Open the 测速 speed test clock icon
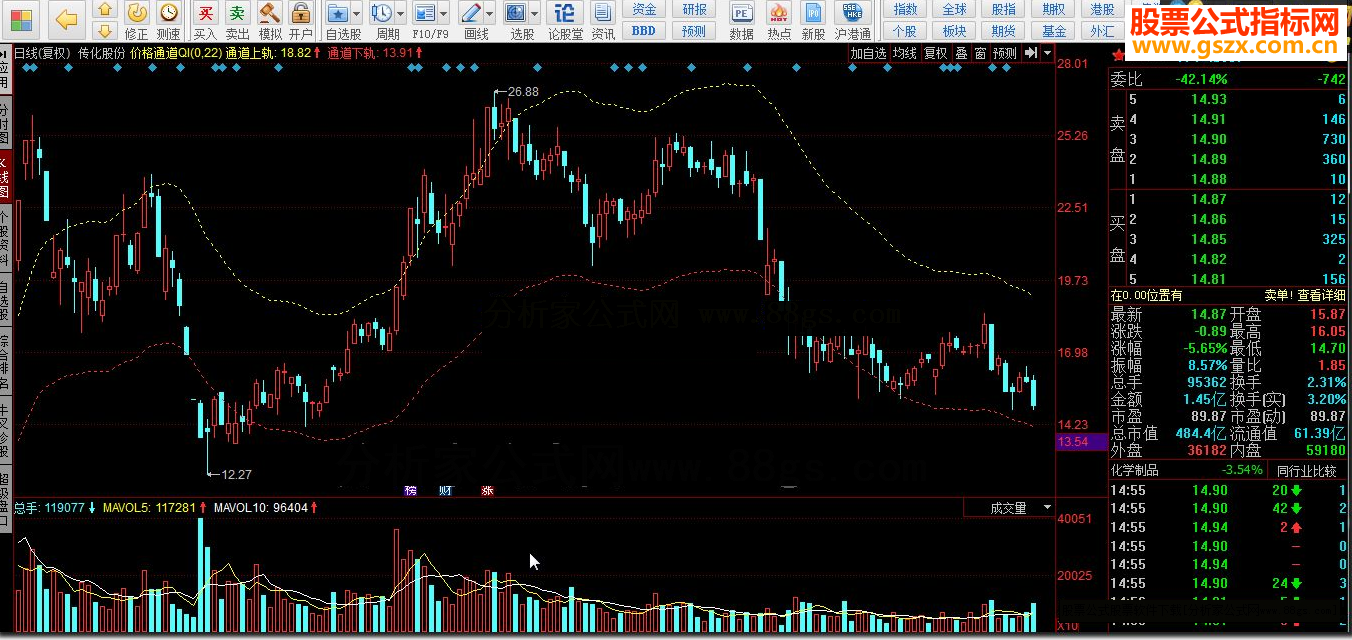Image resolution: width=1352 pixels, height=640 pixels. (169, 13)
